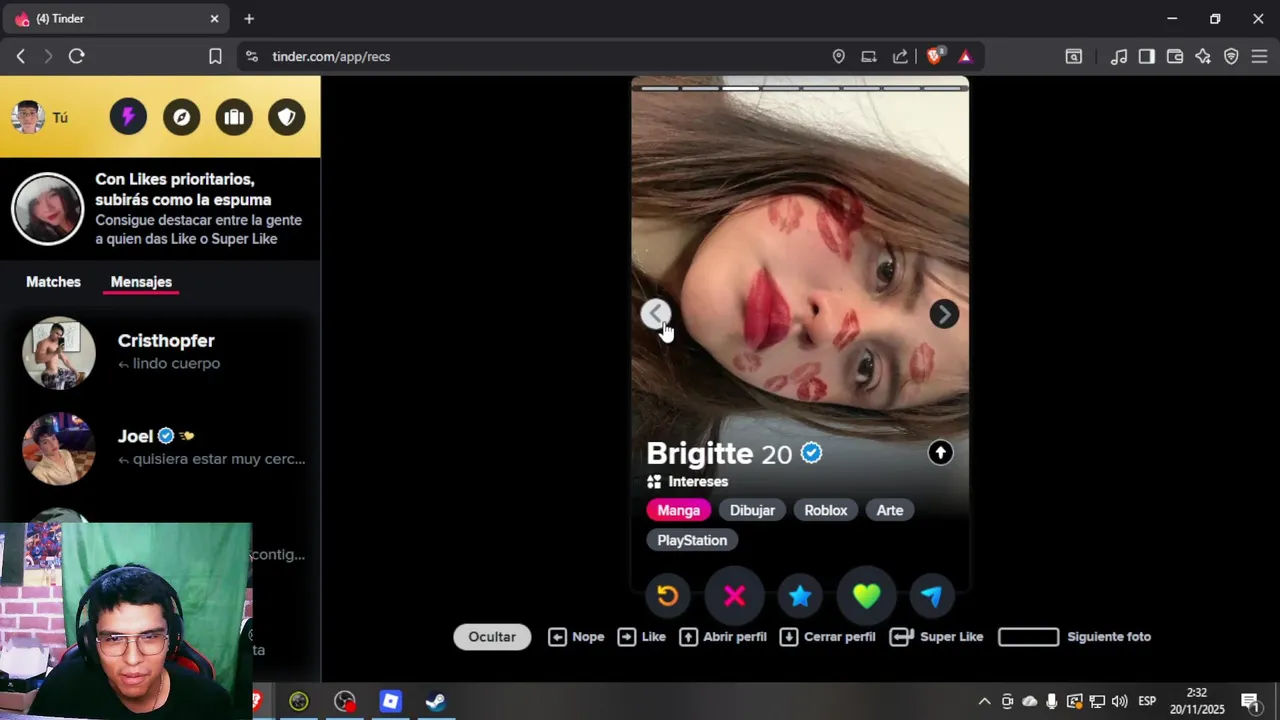Toggle the browser sidebar panel
This screenshot has height=720, width=1280.
click(1147, 57)
